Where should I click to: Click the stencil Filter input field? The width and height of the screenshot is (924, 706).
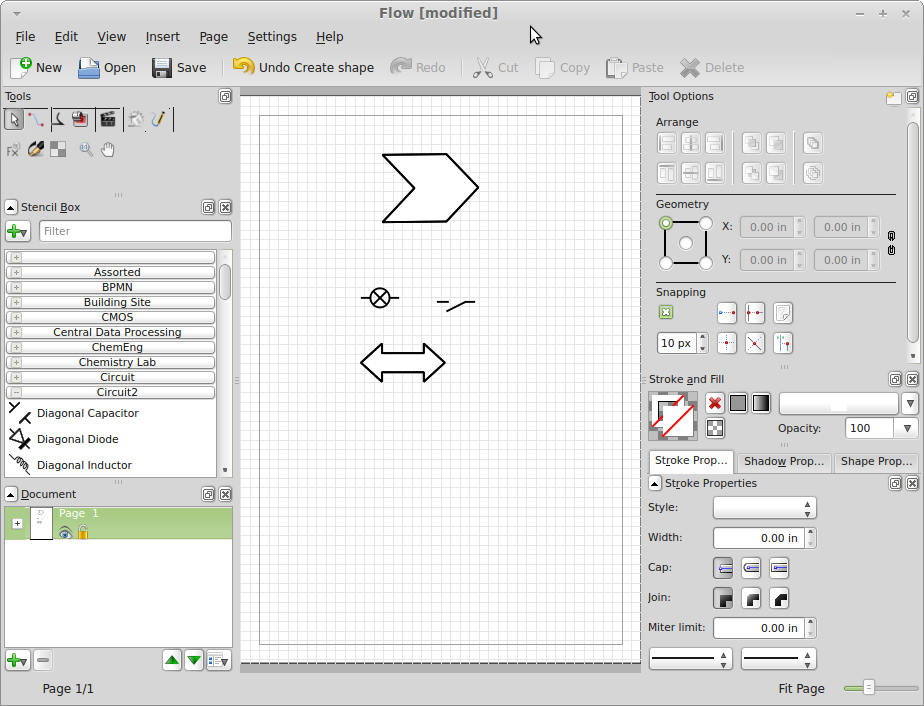click(x=135, y=231)
